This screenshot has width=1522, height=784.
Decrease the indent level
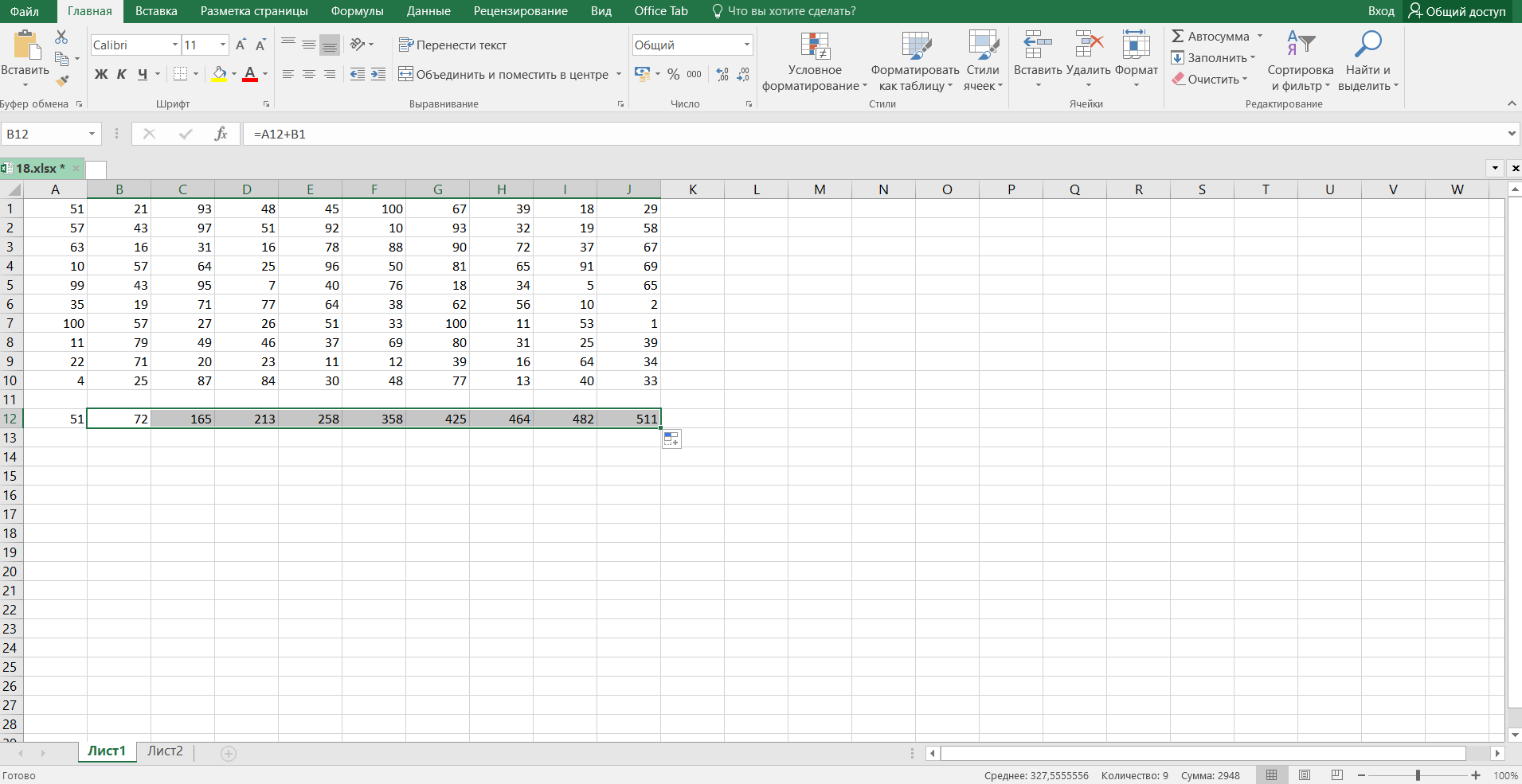(358, 74)
